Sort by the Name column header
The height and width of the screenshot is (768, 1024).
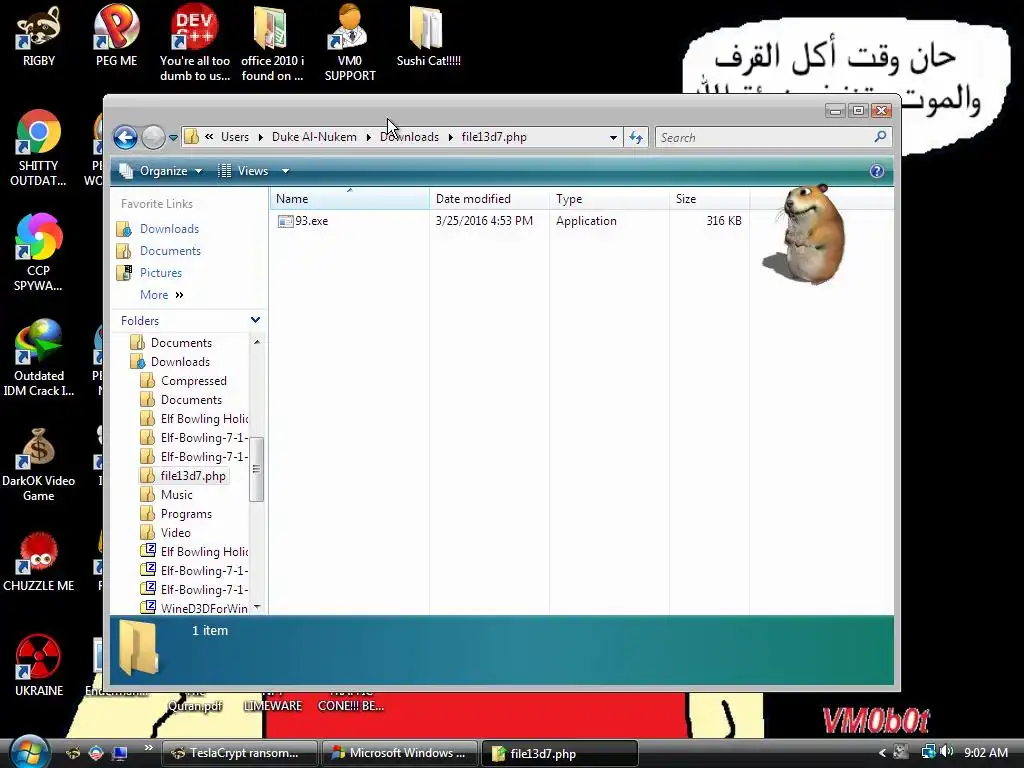(349, 199)
